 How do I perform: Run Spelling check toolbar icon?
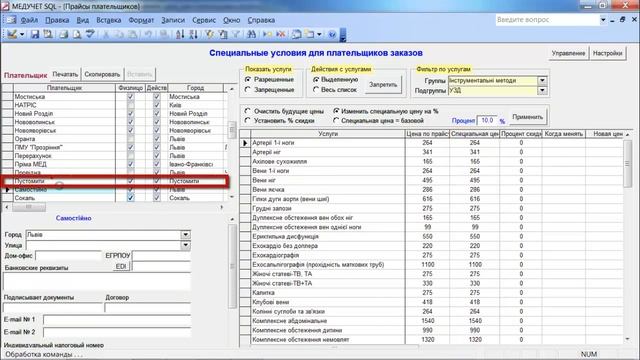coord(90,34)
